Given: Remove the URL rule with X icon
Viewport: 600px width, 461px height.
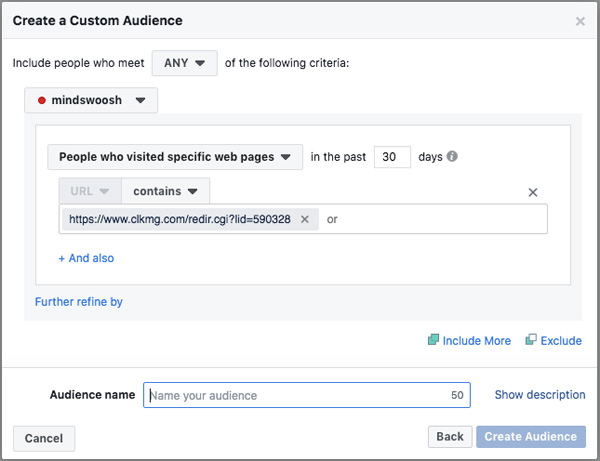Looking at the screenshot, I should (533, 192).
